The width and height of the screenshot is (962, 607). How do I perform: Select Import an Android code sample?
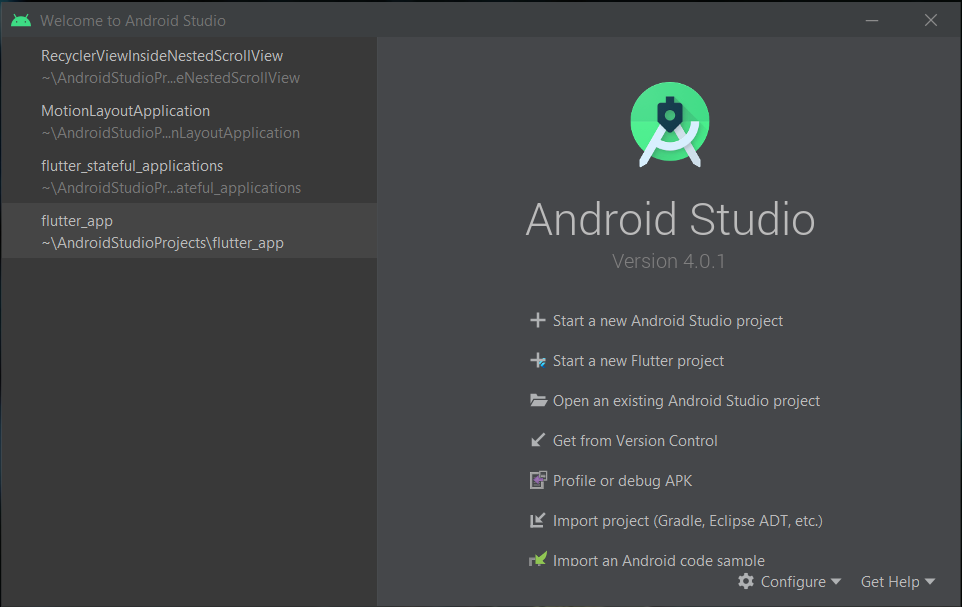(658, 560)
